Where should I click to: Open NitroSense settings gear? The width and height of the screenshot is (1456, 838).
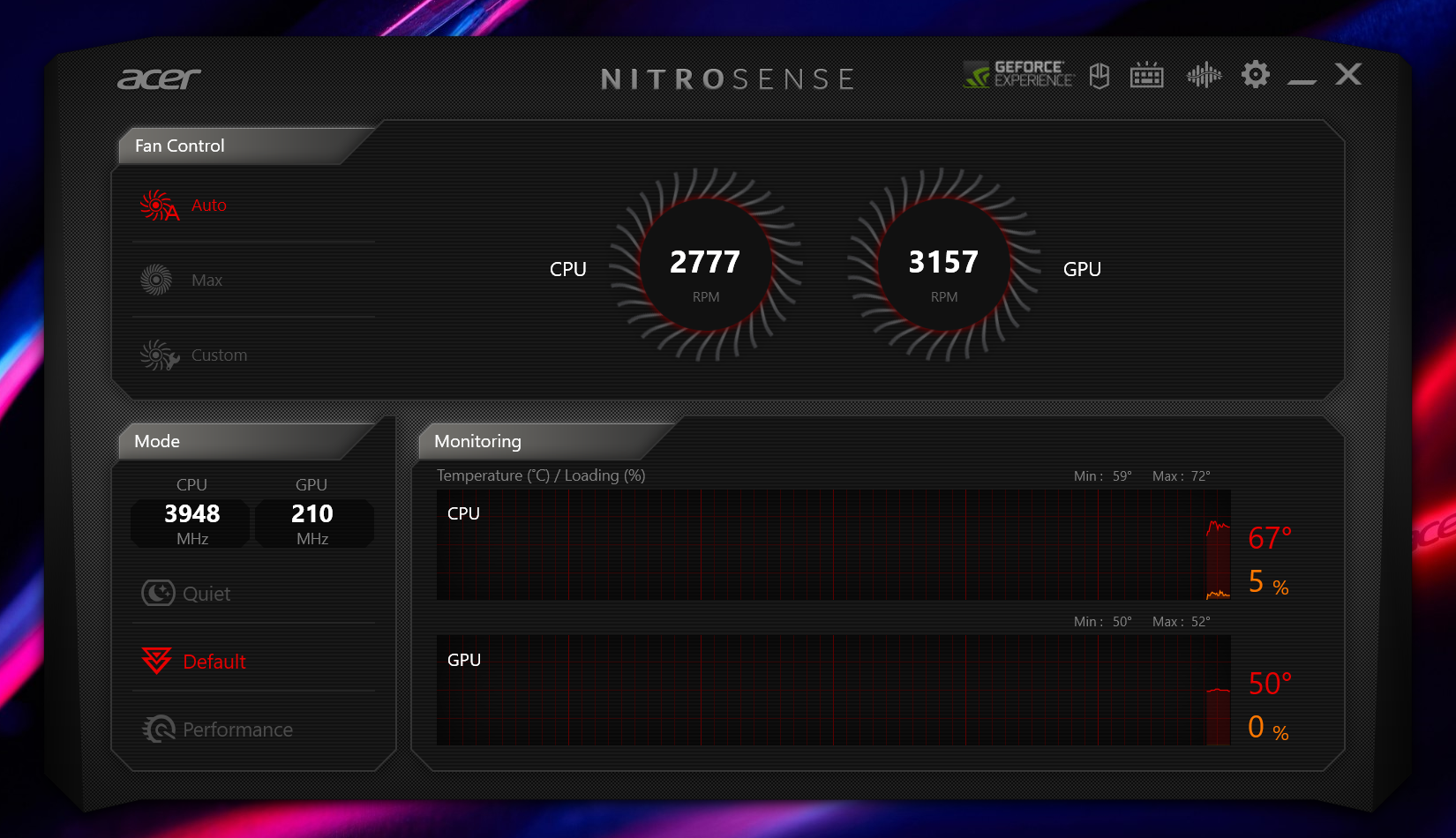tap(1255, 75)
